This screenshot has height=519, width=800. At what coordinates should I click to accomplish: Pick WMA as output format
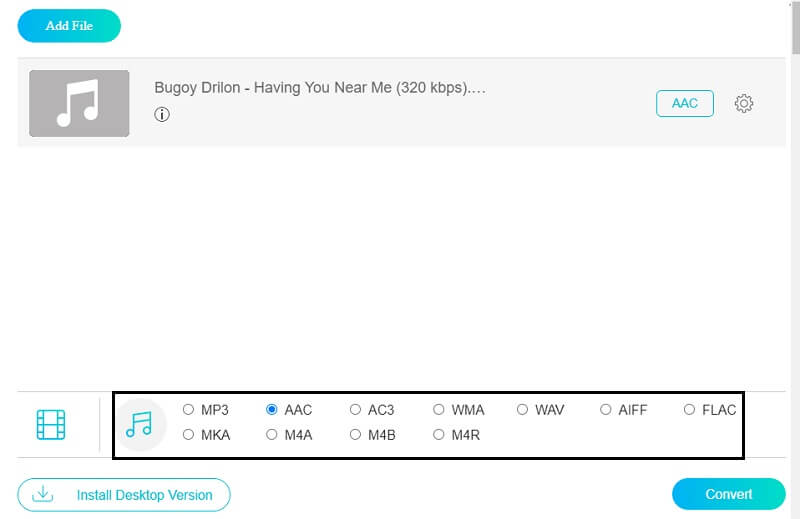(439, 410)
